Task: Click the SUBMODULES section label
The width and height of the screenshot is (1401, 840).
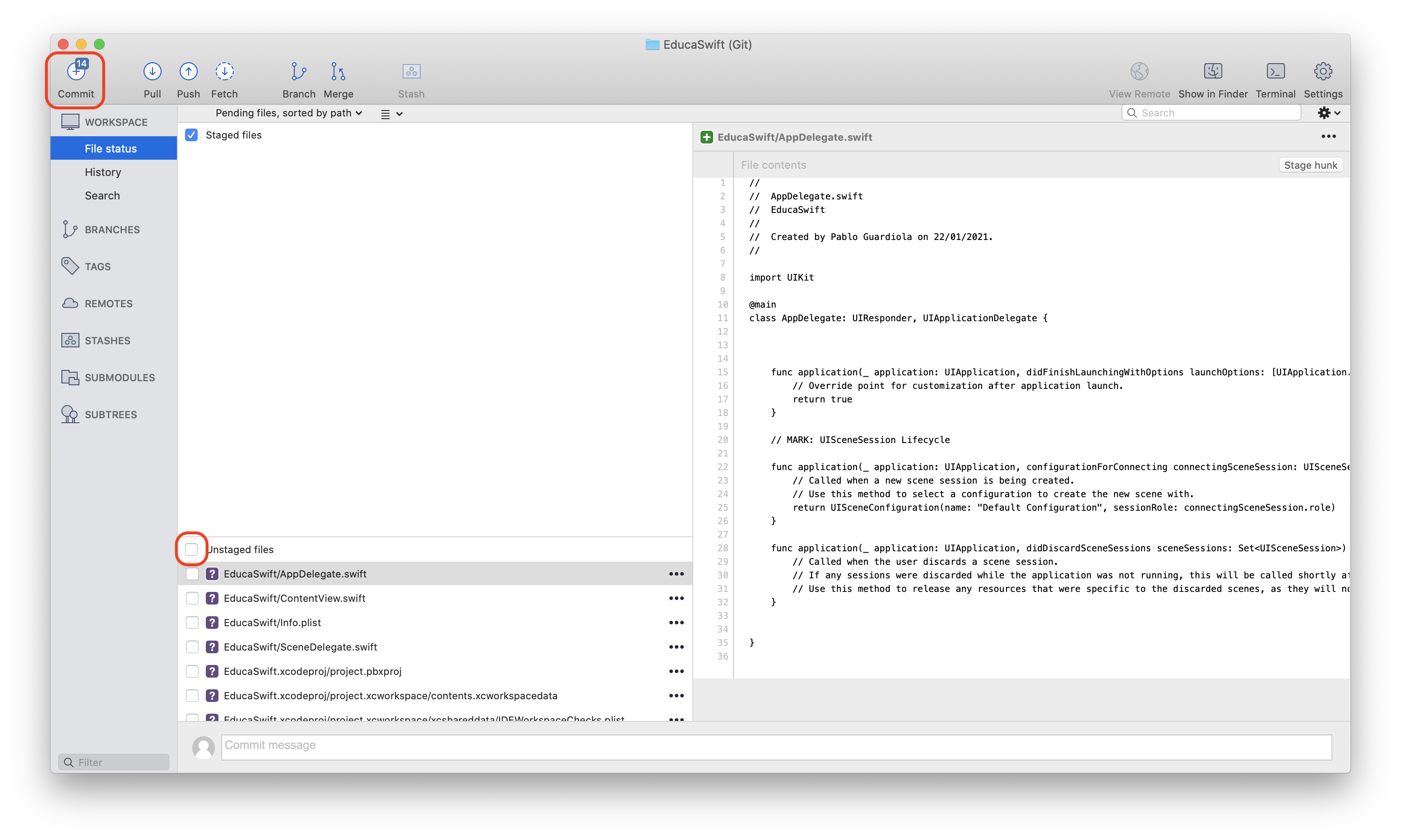Action: point(120,377)
